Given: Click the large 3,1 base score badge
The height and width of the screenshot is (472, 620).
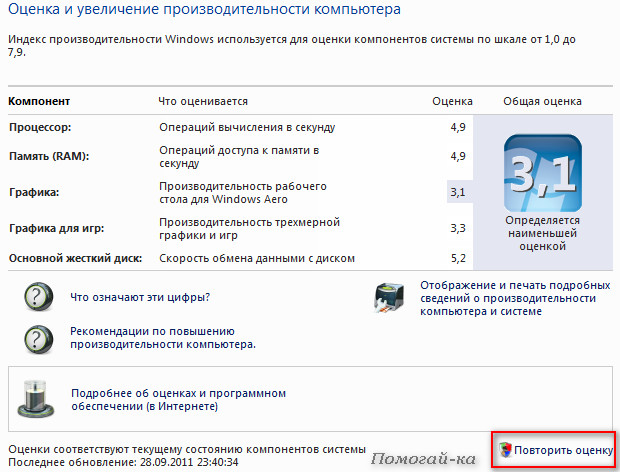Looking at the screenshot, I should (x=542, y=173).
